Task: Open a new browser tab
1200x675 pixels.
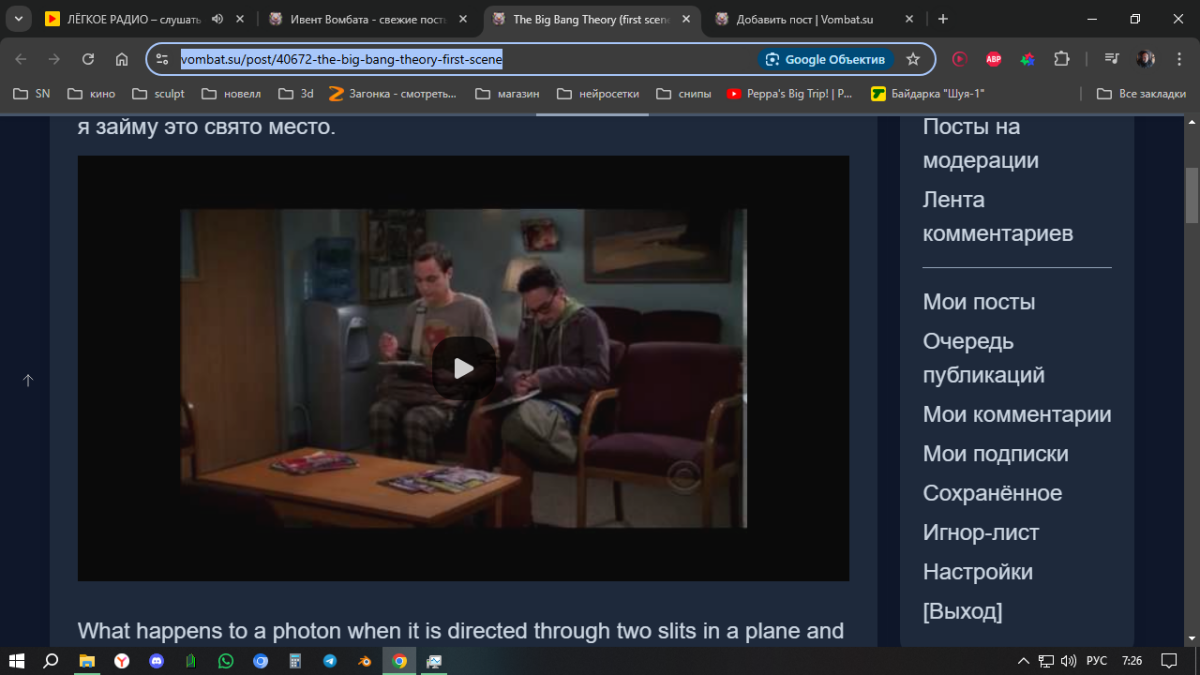Action: pyautogui.click(x=943, y=19)
